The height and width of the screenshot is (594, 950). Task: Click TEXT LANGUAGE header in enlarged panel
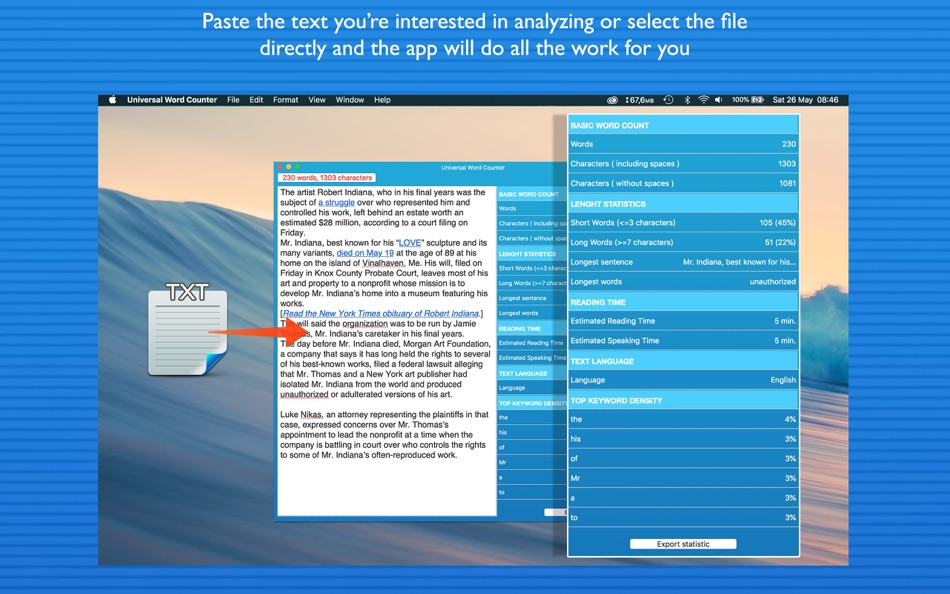click(683, 361)
